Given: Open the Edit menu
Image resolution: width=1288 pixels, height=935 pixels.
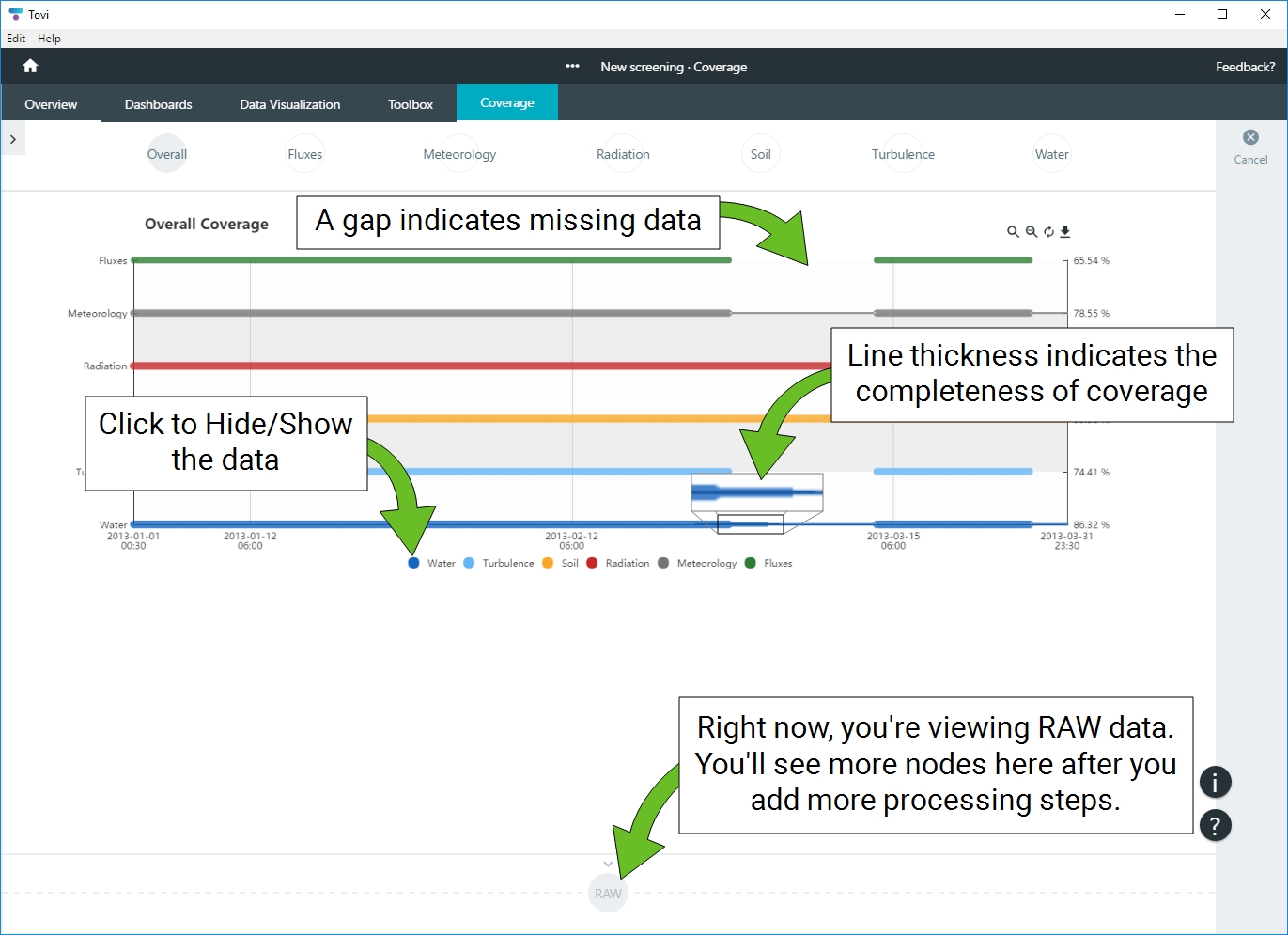Looking at the screenshot, I should point(16,39).
